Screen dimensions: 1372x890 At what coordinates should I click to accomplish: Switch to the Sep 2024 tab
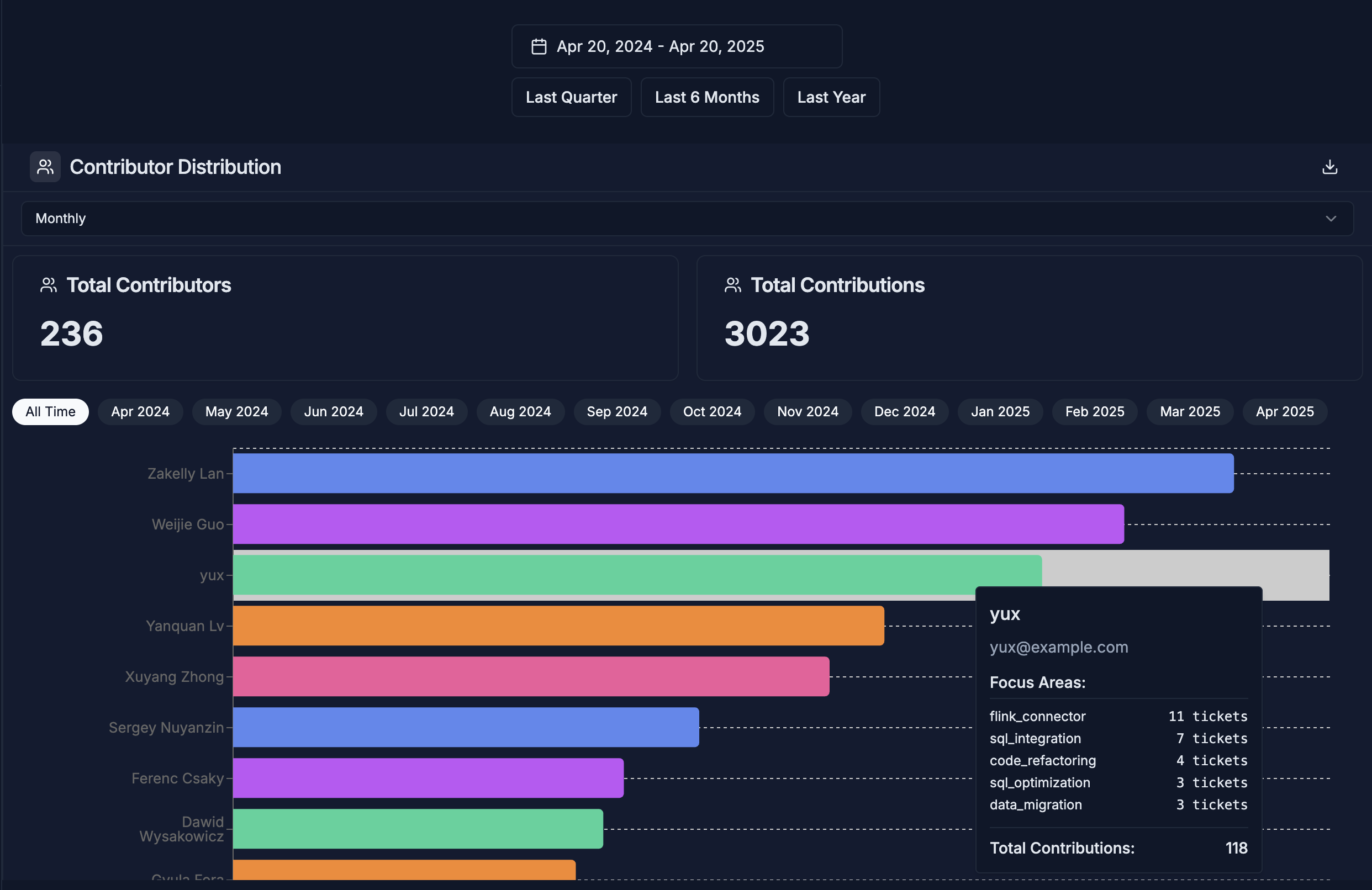pos(616,412)
